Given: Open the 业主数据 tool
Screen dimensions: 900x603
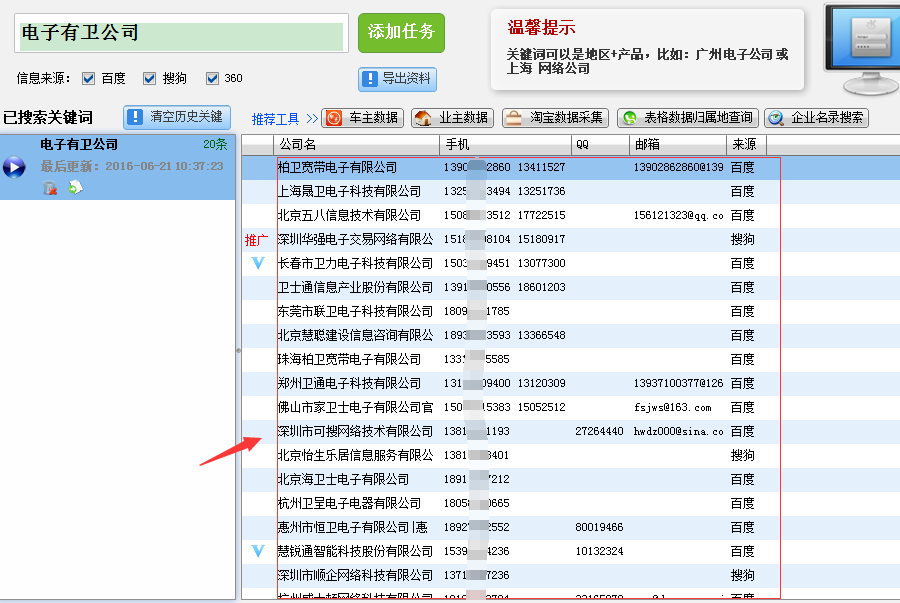Looking at the screenshot, I should [452, 118].
